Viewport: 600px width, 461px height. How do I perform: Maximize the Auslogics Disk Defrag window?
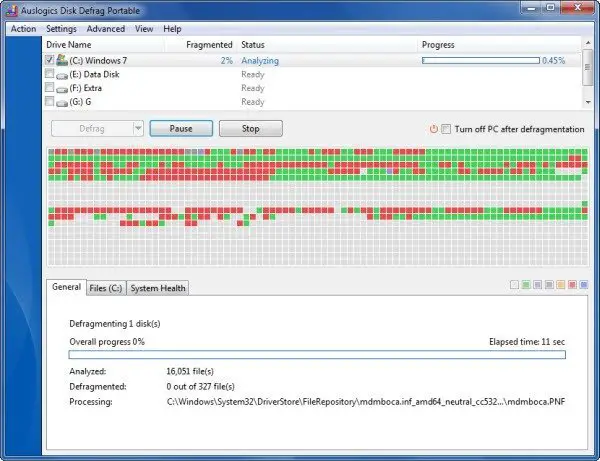point(551,8)
